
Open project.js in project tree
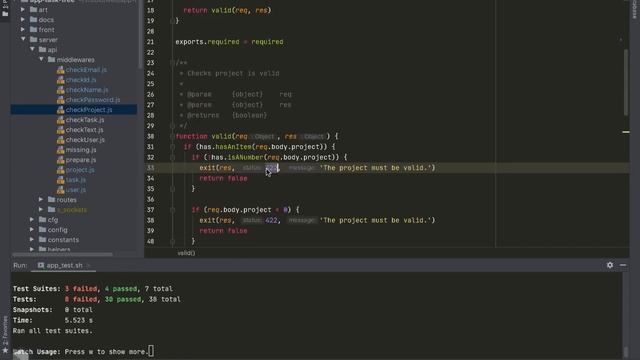(80, 170)
